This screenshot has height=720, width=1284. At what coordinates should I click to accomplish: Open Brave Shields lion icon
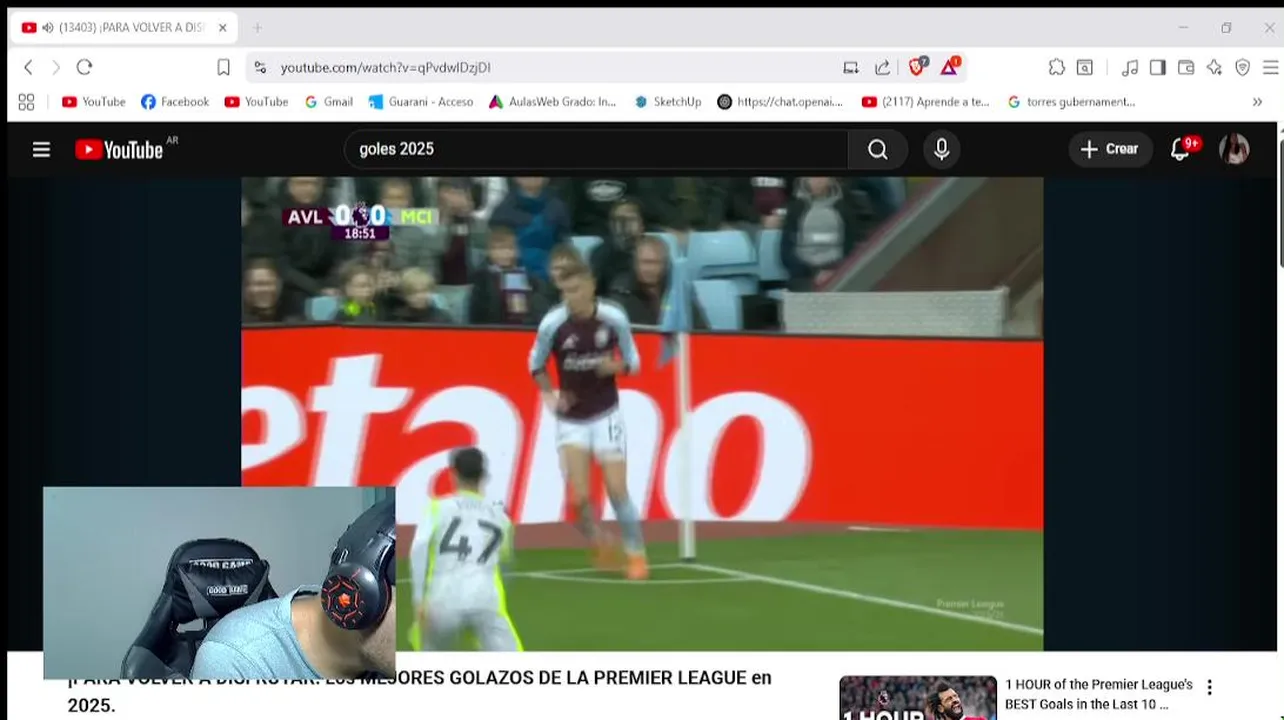coord(917,67)
